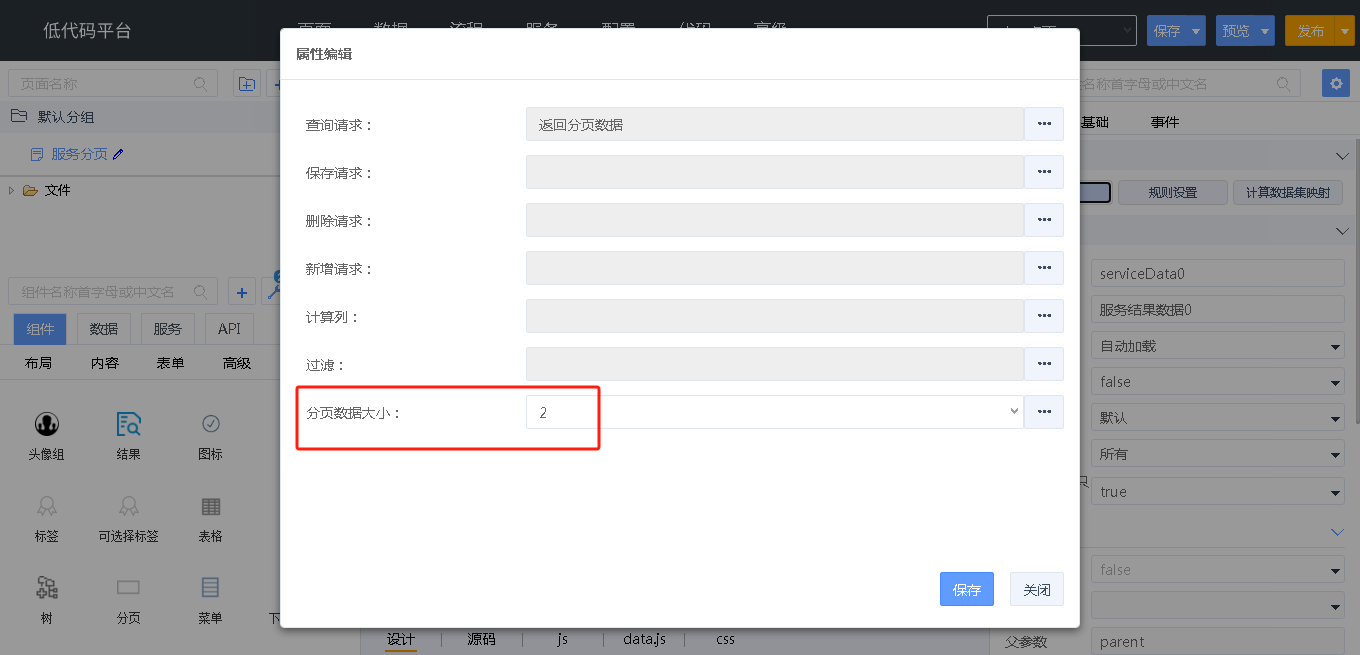Image resolution: width=1360 pixels, height=655 pixels.
Task: Click the Menu (菜单) component icon
Action: [x=210, y=588]
